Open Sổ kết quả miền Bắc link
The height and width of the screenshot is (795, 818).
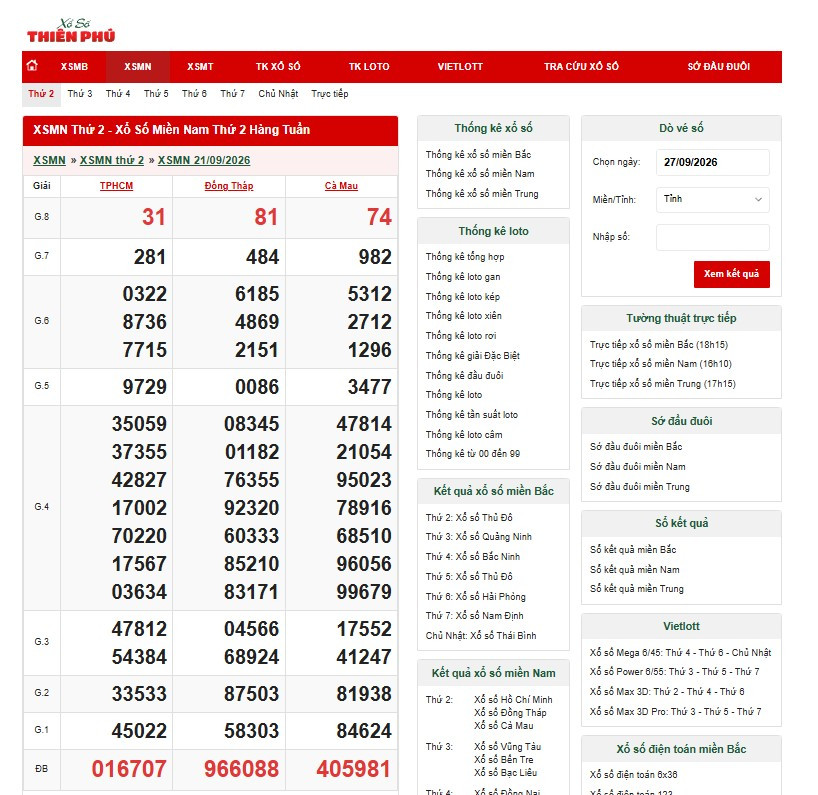[633, 549]
